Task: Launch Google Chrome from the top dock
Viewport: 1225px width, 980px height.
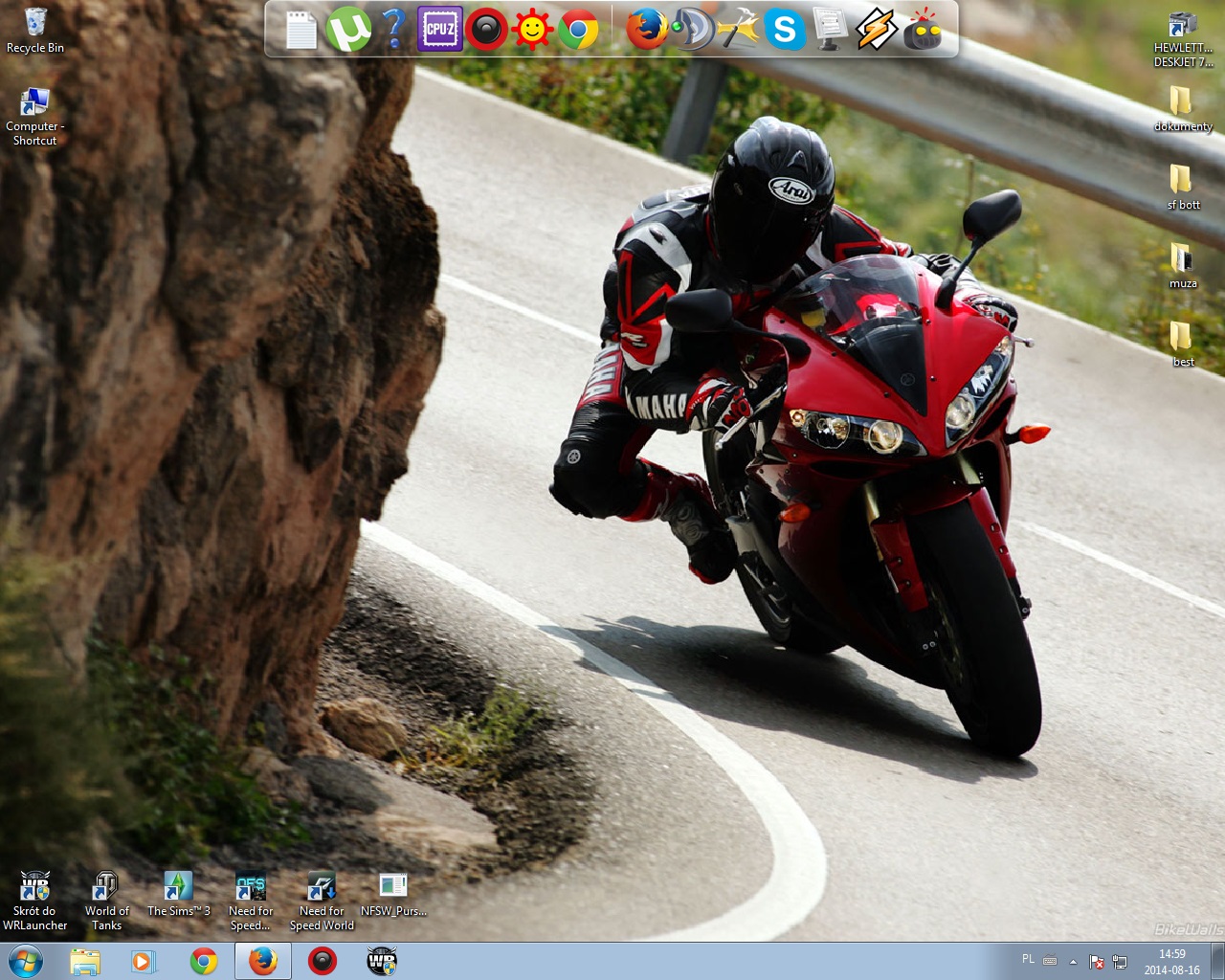Action: tap(578, 30)
